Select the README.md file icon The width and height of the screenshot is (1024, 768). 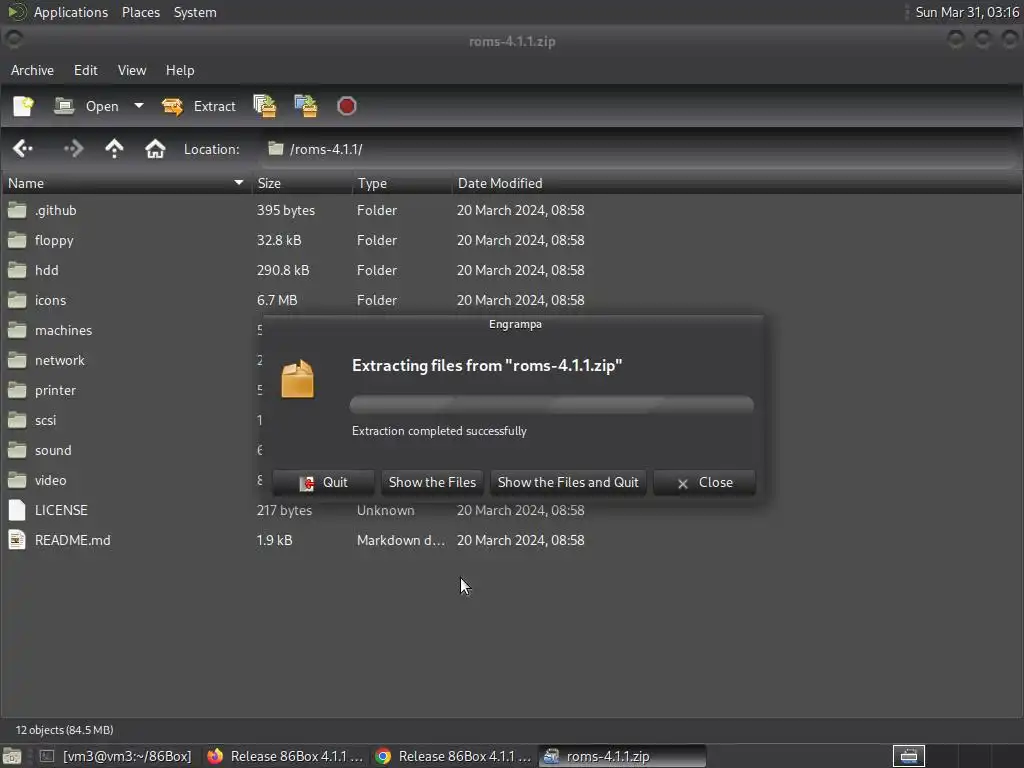point(17,540)
